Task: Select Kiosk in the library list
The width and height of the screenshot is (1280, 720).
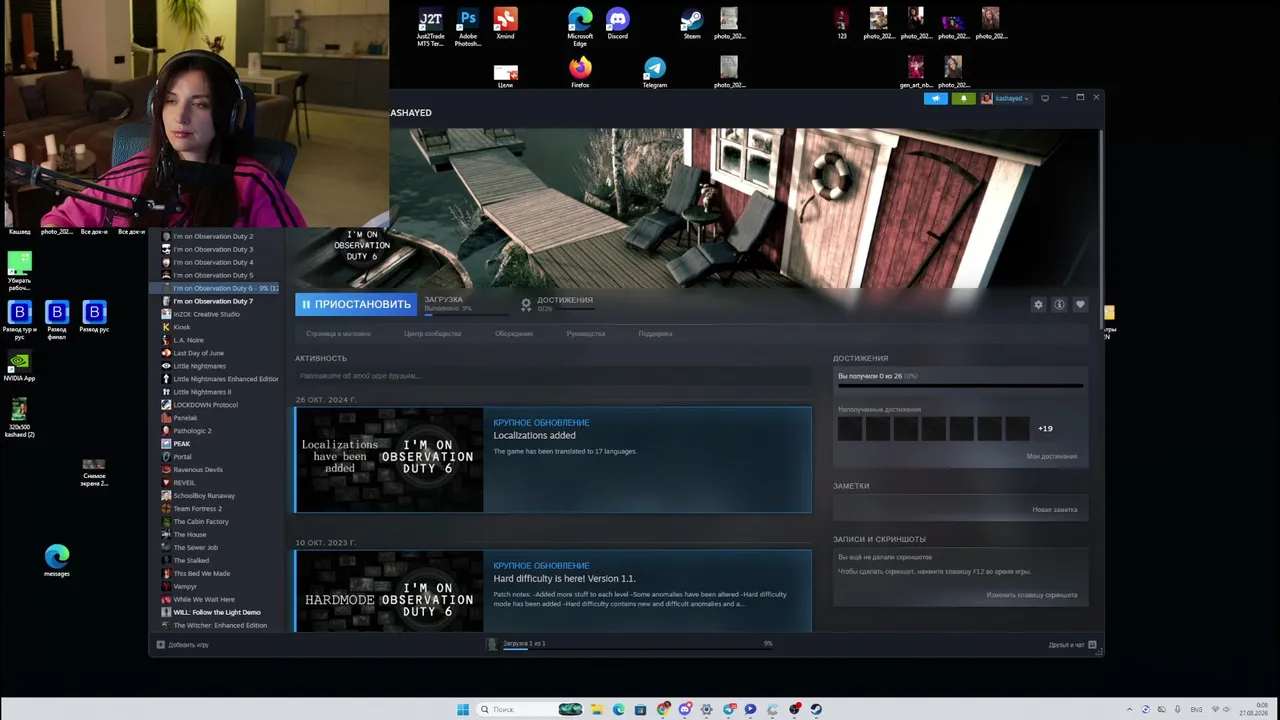Action: click(181, 327)
